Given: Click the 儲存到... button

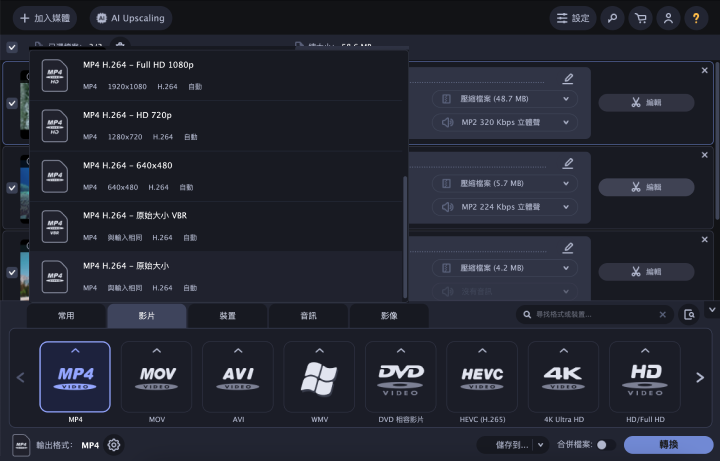Looking at the screenshot, I should (x=507, y=444).
